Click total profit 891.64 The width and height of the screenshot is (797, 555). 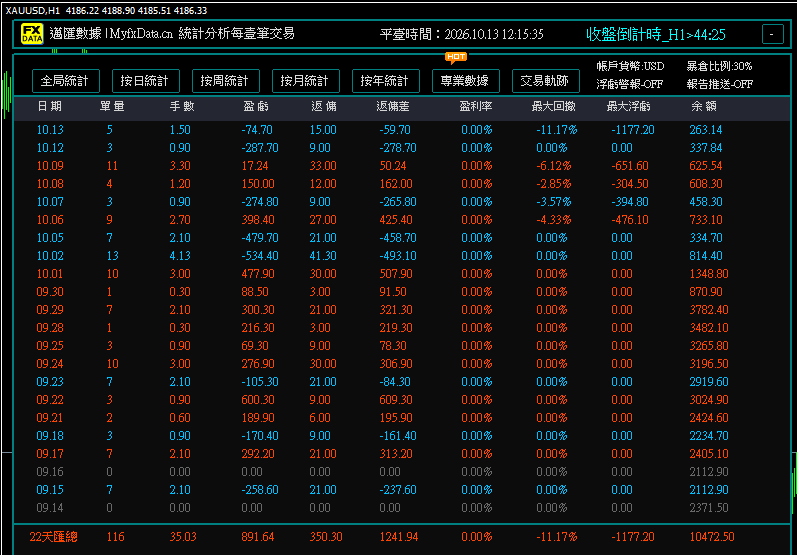(x=258, y=537)
